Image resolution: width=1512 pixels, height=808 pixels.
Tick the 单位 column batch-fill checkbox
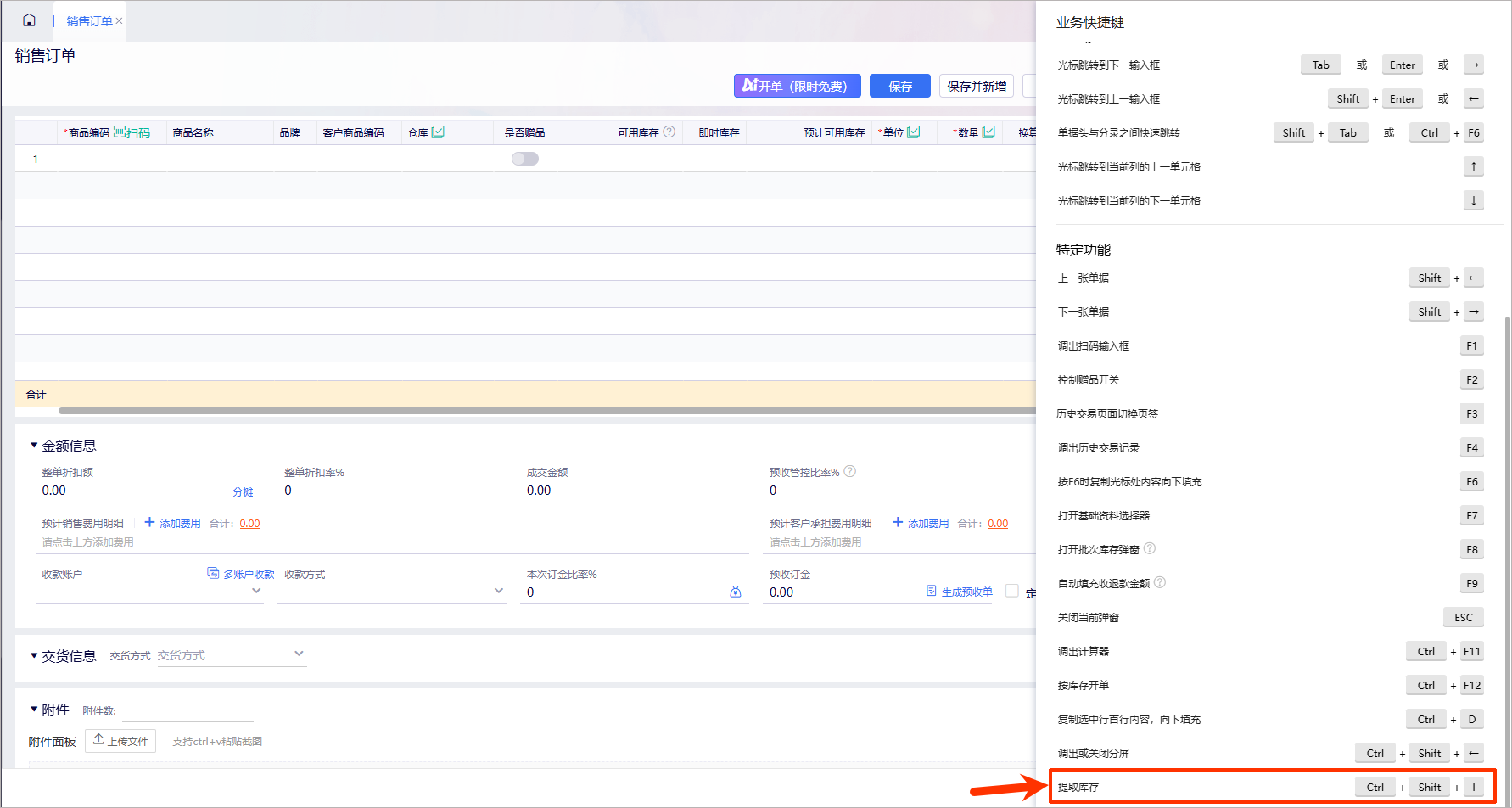914,132
